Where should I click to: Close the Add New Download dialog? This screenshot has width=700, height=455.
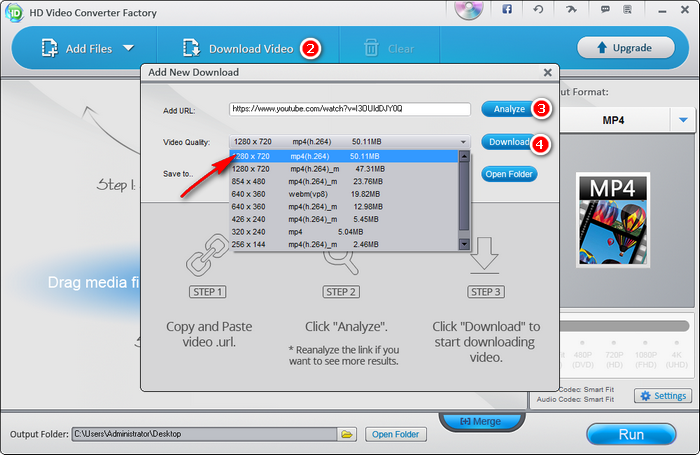point(547,72)
